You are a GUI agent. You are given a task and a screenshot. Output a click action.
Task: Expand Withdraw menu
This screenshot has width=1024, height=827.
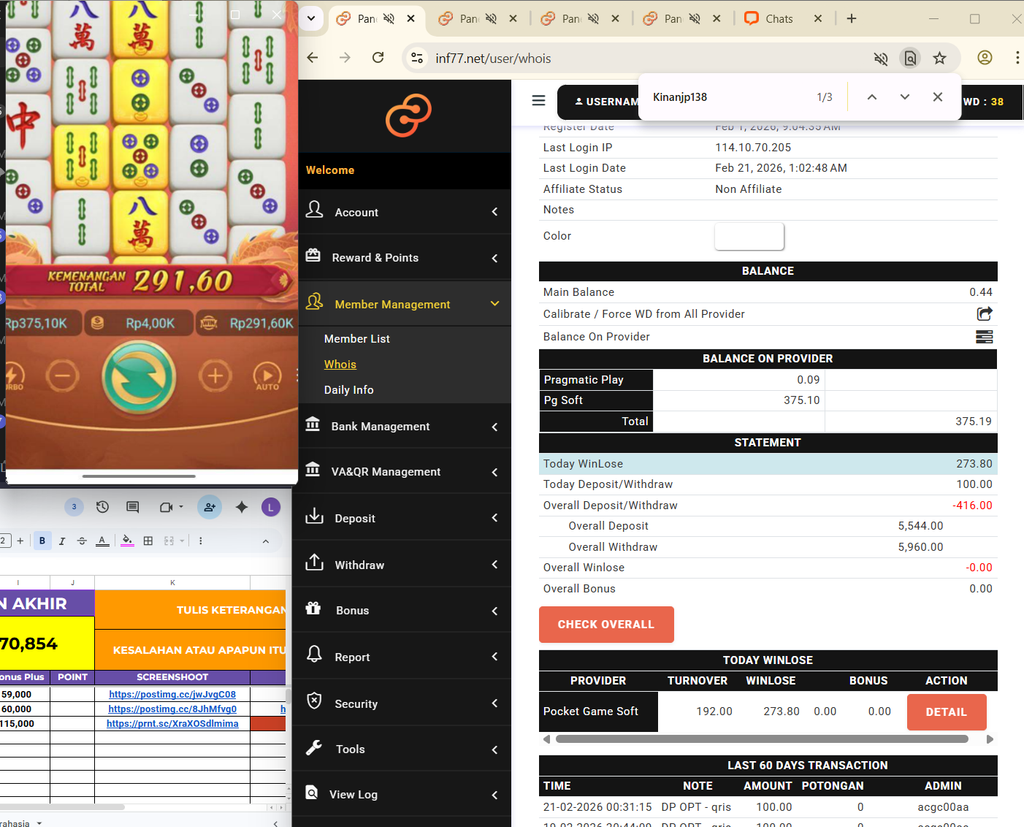point(404,564)
